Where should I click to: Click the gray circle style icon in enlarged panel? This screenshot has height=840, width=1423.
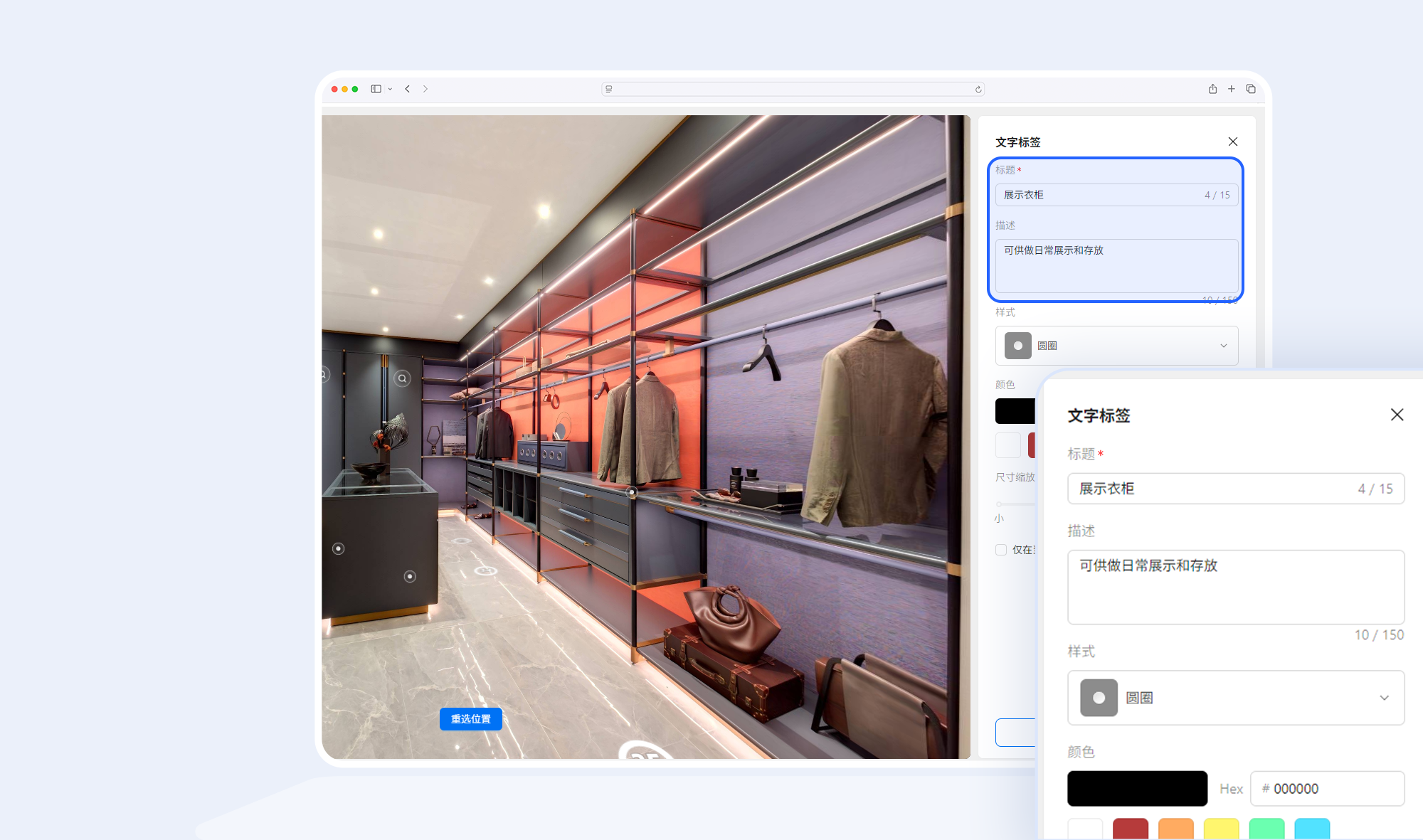click(1099, 698)
